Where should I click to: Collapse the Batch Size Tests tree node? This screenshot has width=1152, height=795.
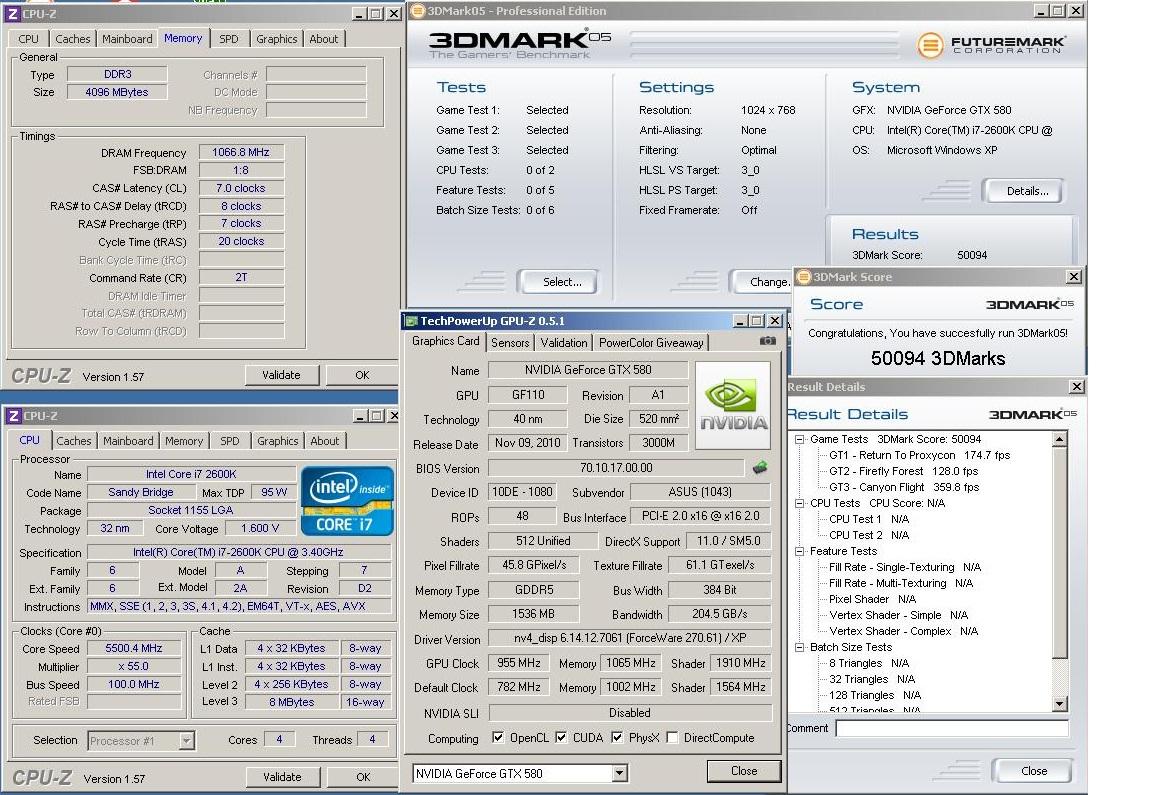pos(799,647)
